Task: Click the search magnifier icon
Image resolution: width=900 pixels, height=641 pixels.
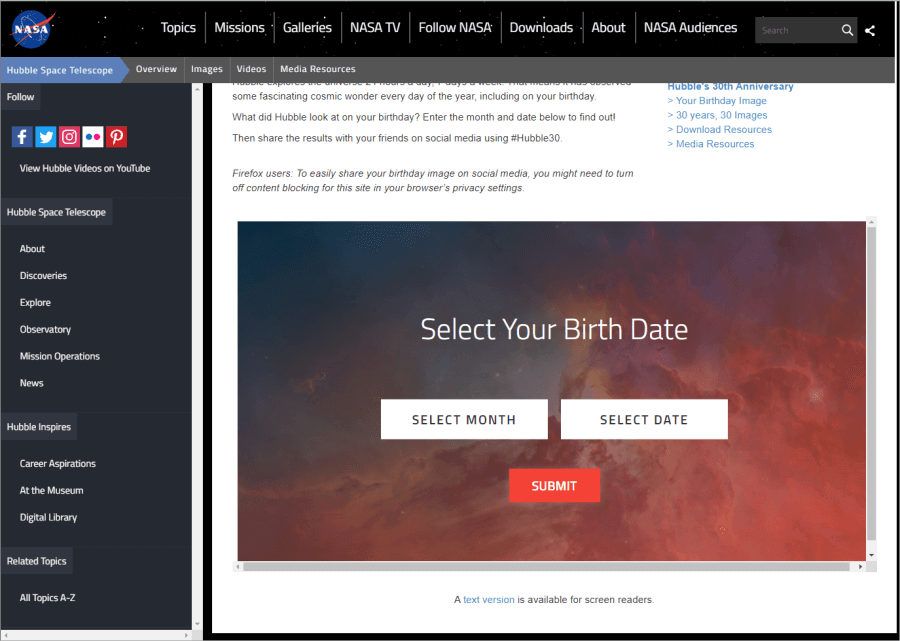Action: point(847,31)
